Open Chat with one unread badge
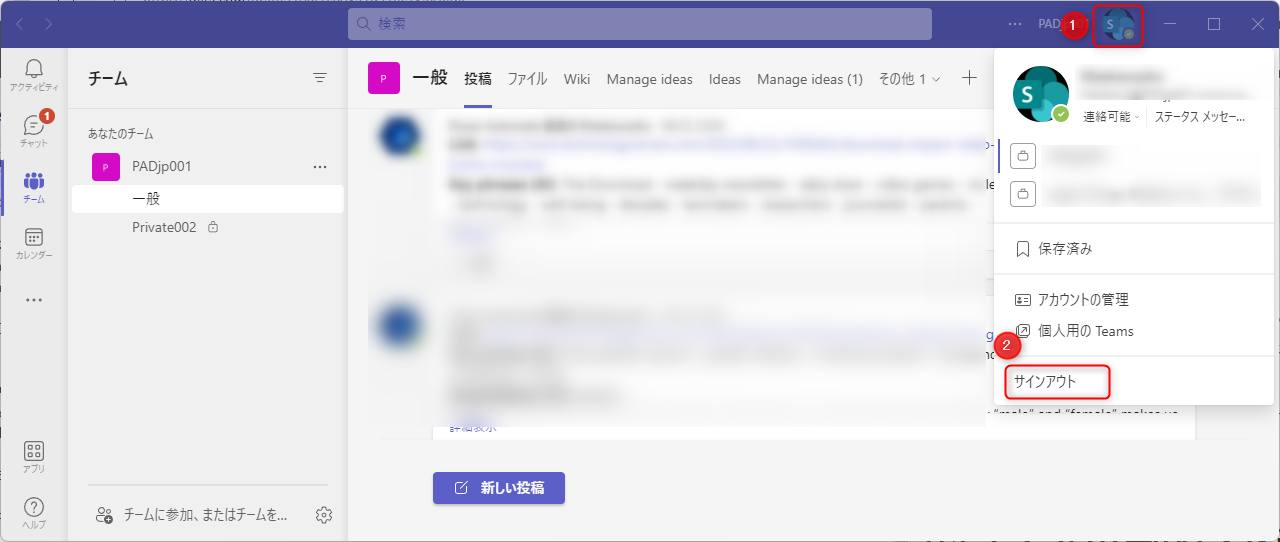The width and height of the screenshot is (1280, 542). [x=34, y=131]
